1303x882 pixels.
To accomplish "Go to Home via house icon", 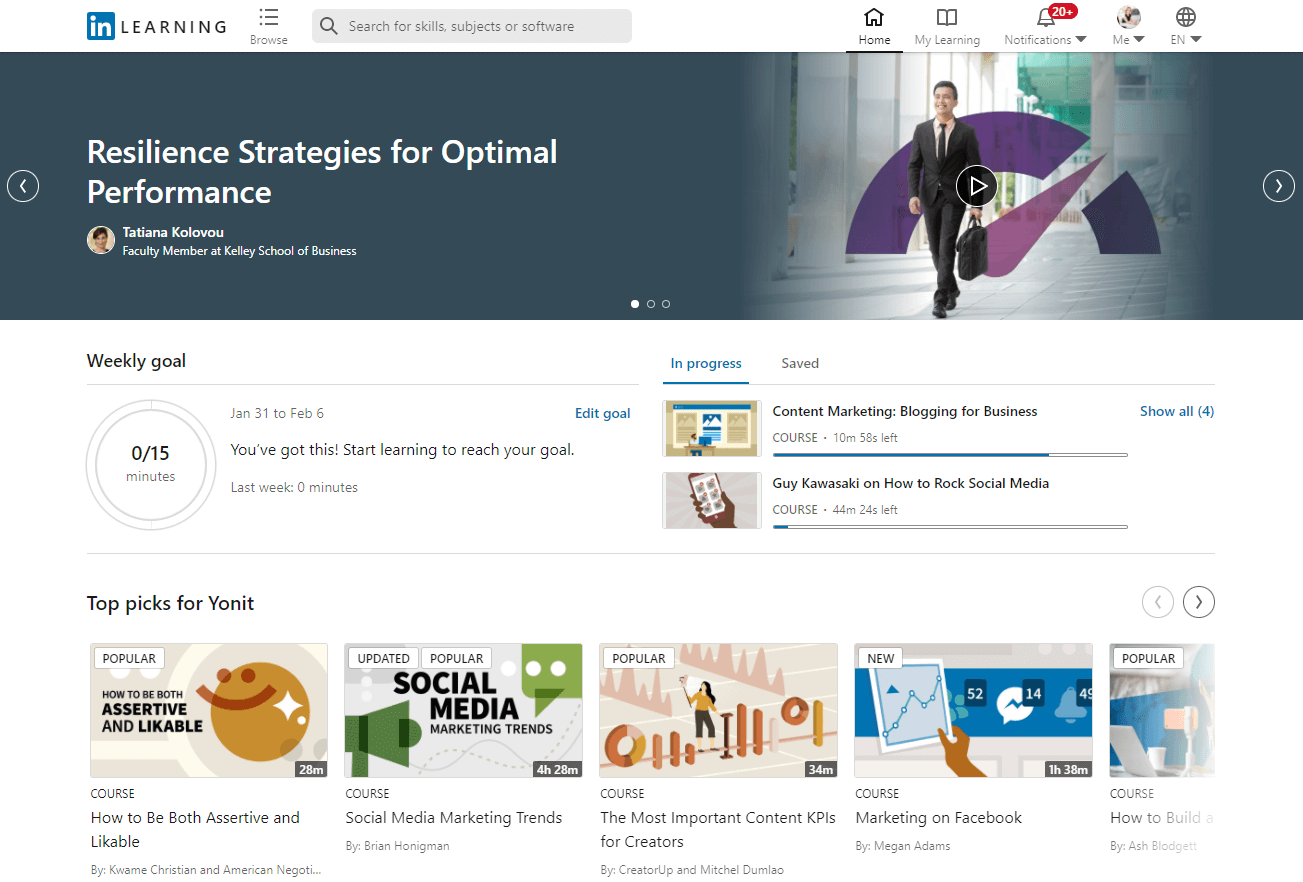I will 874,17.
